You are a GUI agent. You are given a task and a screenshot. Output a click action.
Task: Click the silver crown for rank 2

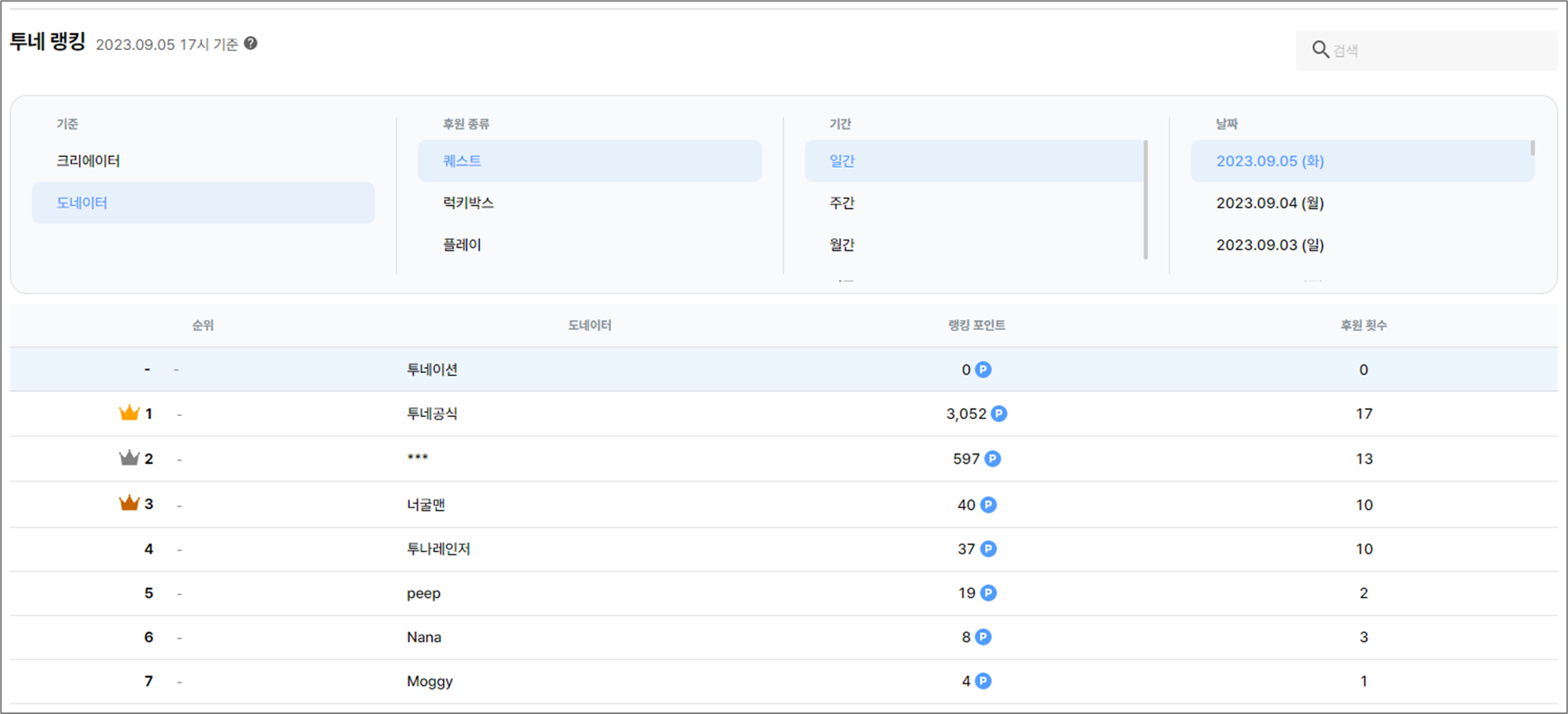click(x=129, y=458)
